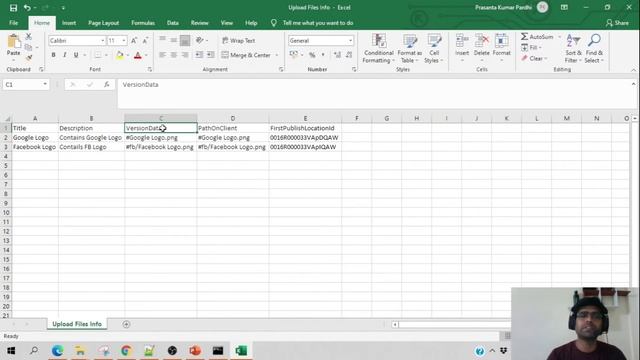Click the Format cells icon
640x360 pixels.
pyautogui.click(x=502, y=41)
